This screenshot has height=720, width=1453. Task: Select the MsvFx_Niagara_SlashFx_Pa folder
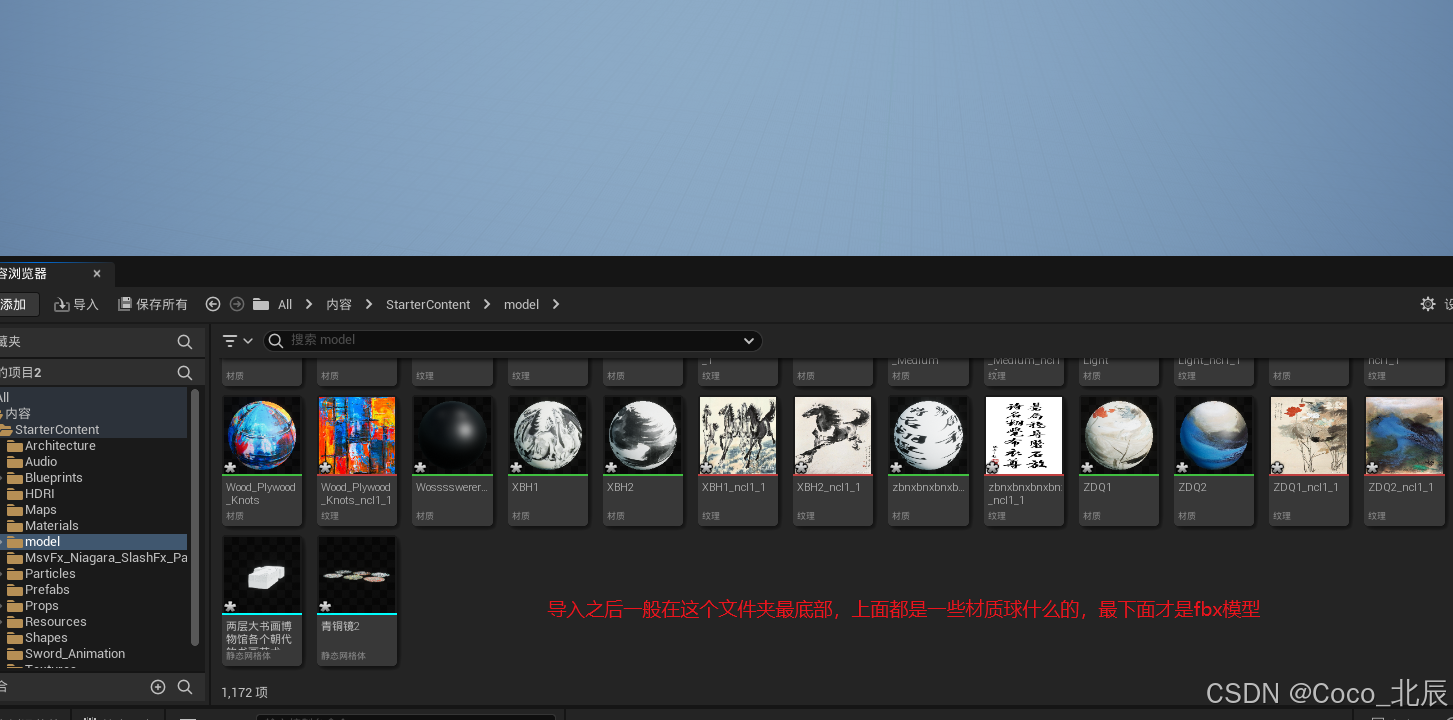click(x=106, y=558)
